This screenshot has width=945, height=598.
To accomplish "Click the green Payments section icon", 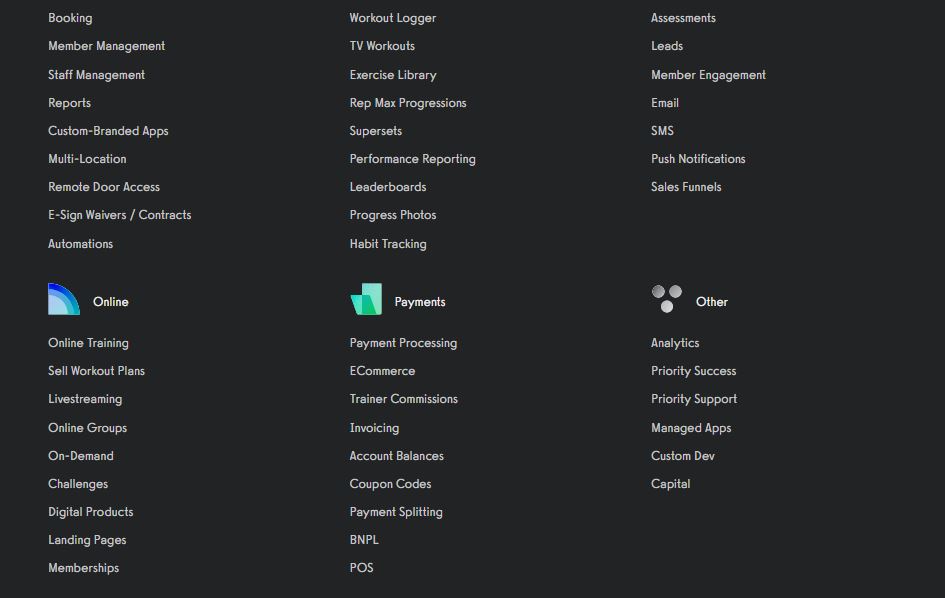I will tap(366, 300).
